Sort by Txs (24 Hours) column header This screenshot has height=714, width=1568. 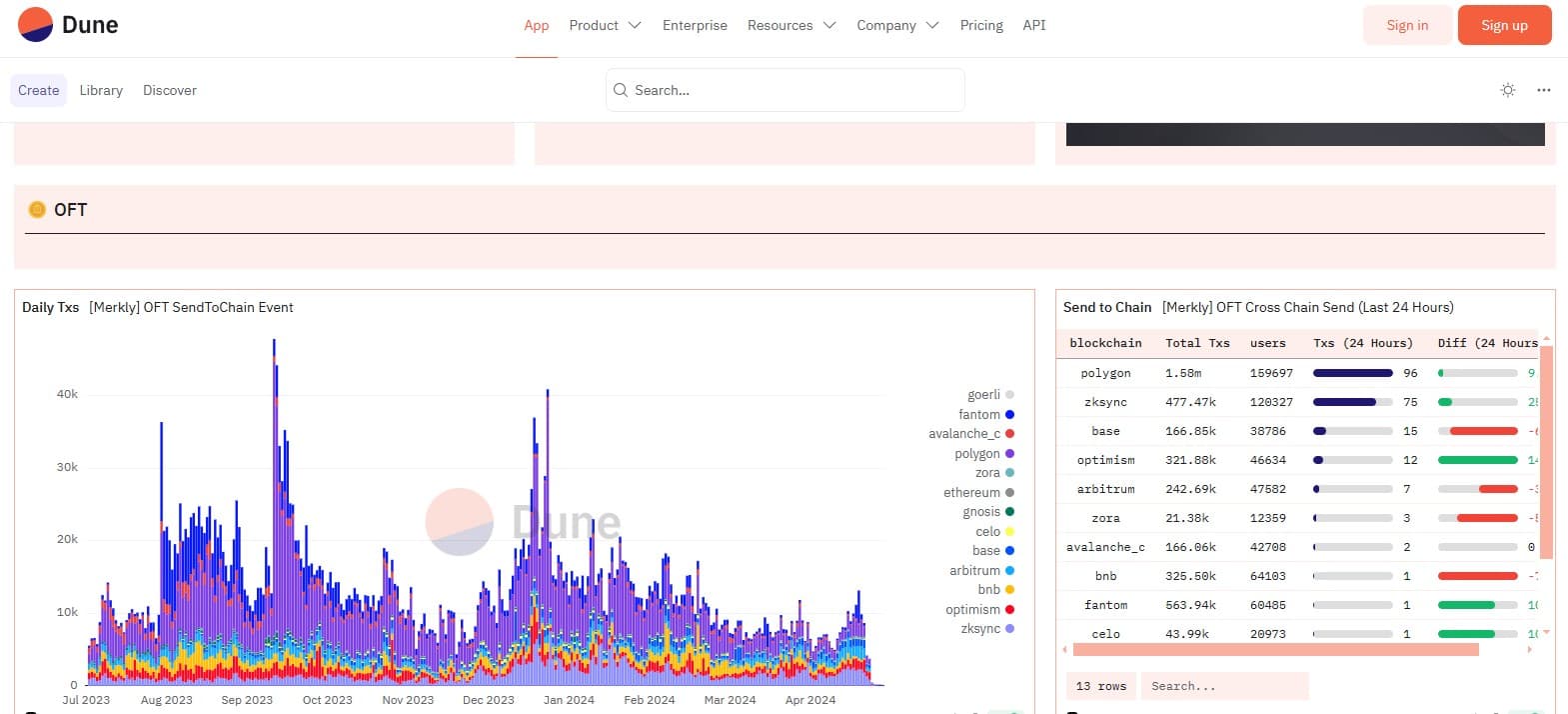click(1363, 343)
